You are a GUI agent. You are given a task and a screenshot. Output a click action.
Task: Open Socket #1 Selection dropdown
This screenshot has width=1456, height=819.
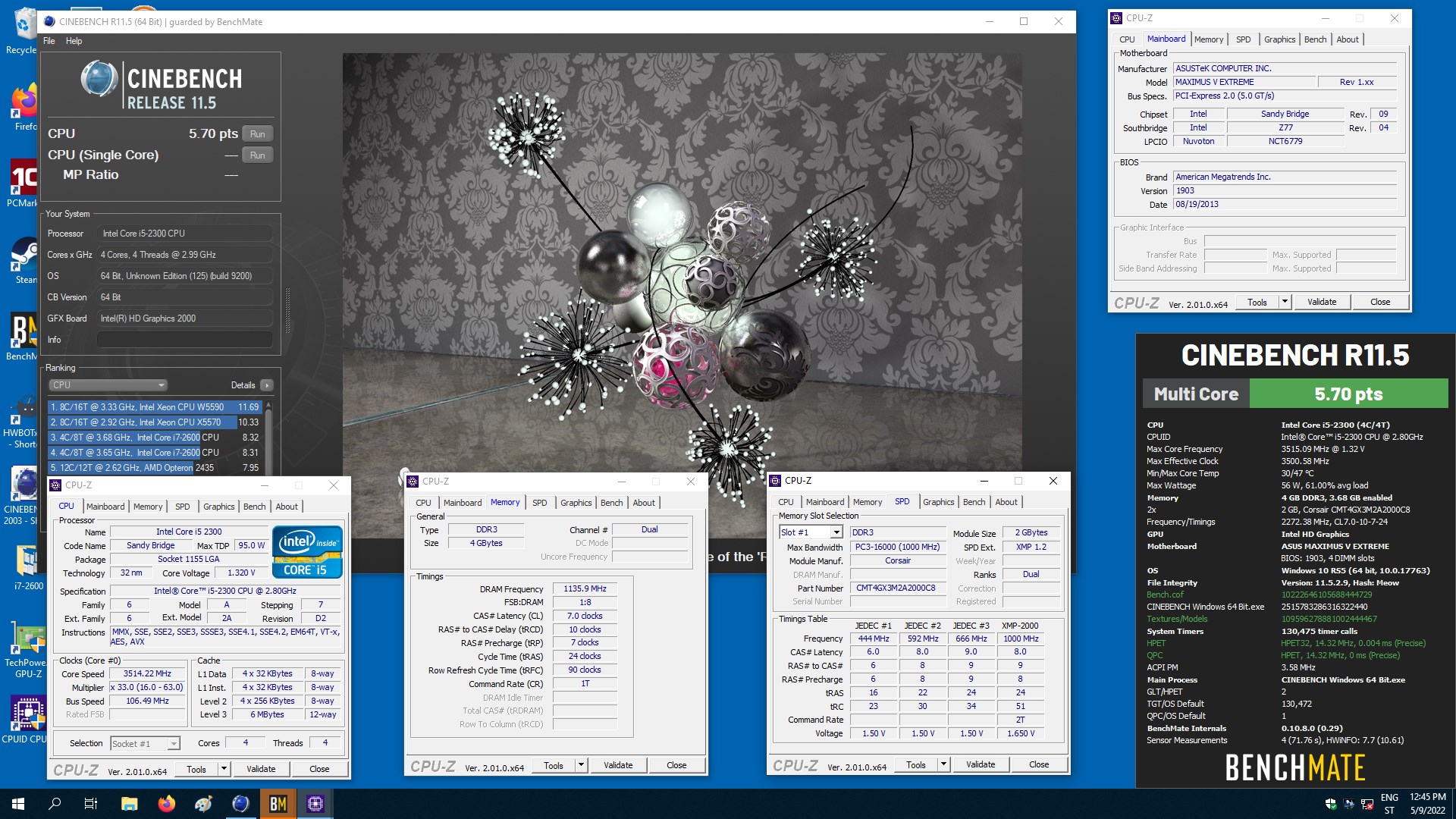pyautogui.click(x=145, y=744)
